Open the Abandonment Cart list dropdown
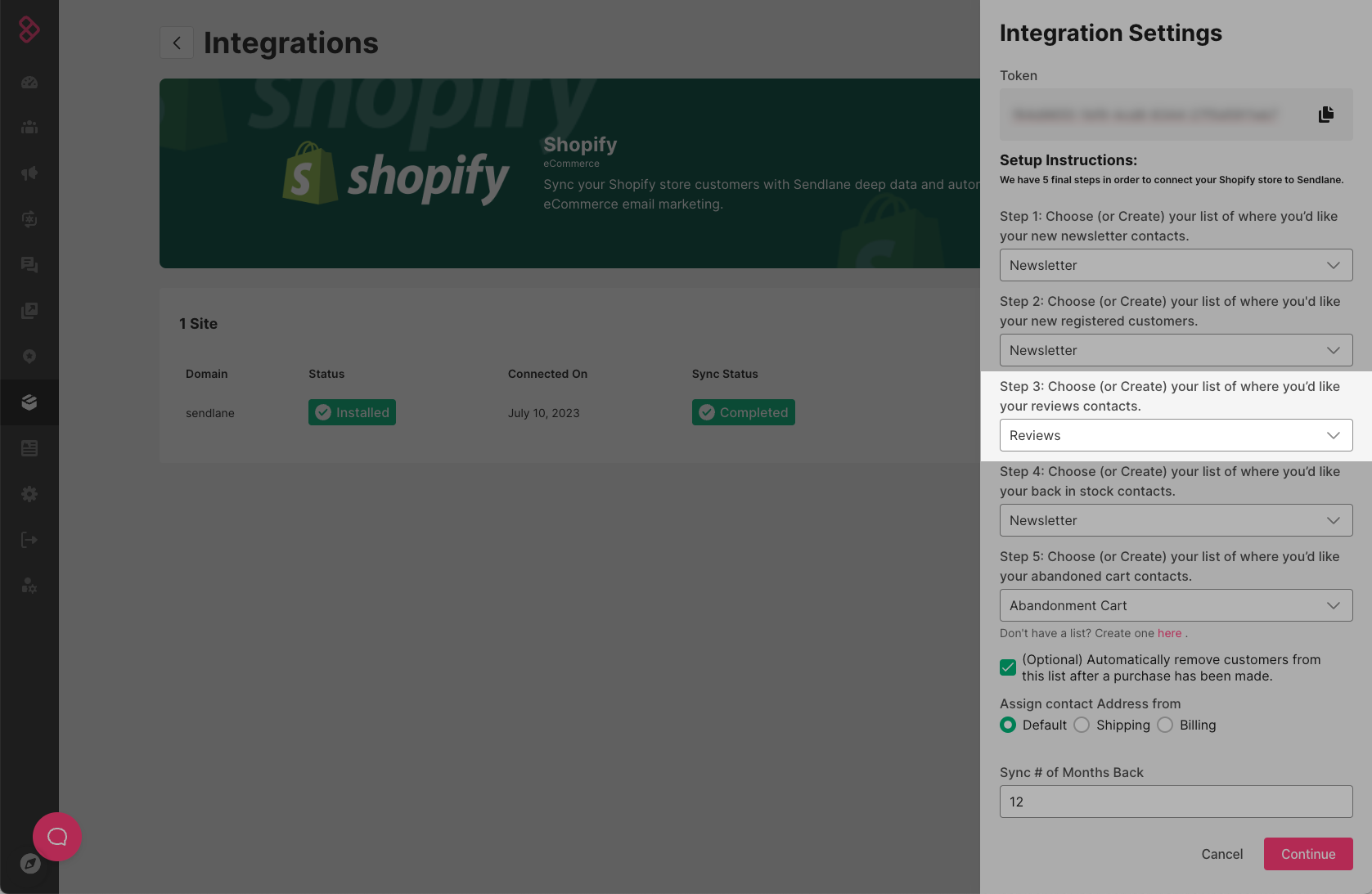Image resolution: width=1372 pixels, height=894 pixels. pos(1176,605)
